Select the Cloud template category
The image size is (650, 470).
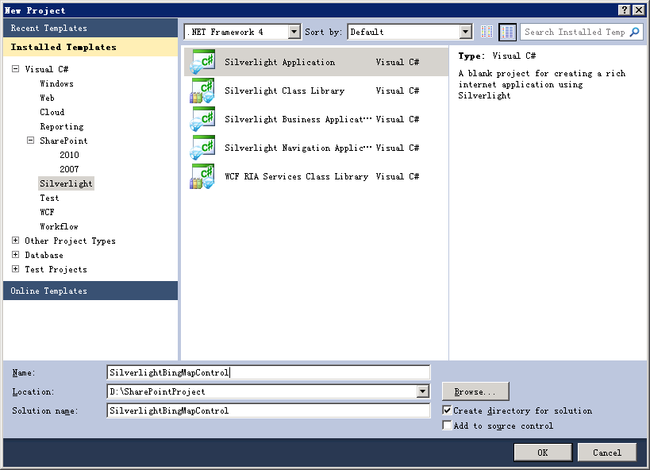(x=52, y=112)
